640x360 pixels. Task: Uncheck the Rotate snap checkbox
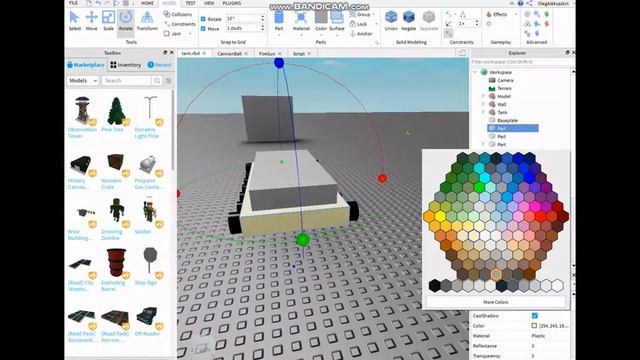(203, 19)
